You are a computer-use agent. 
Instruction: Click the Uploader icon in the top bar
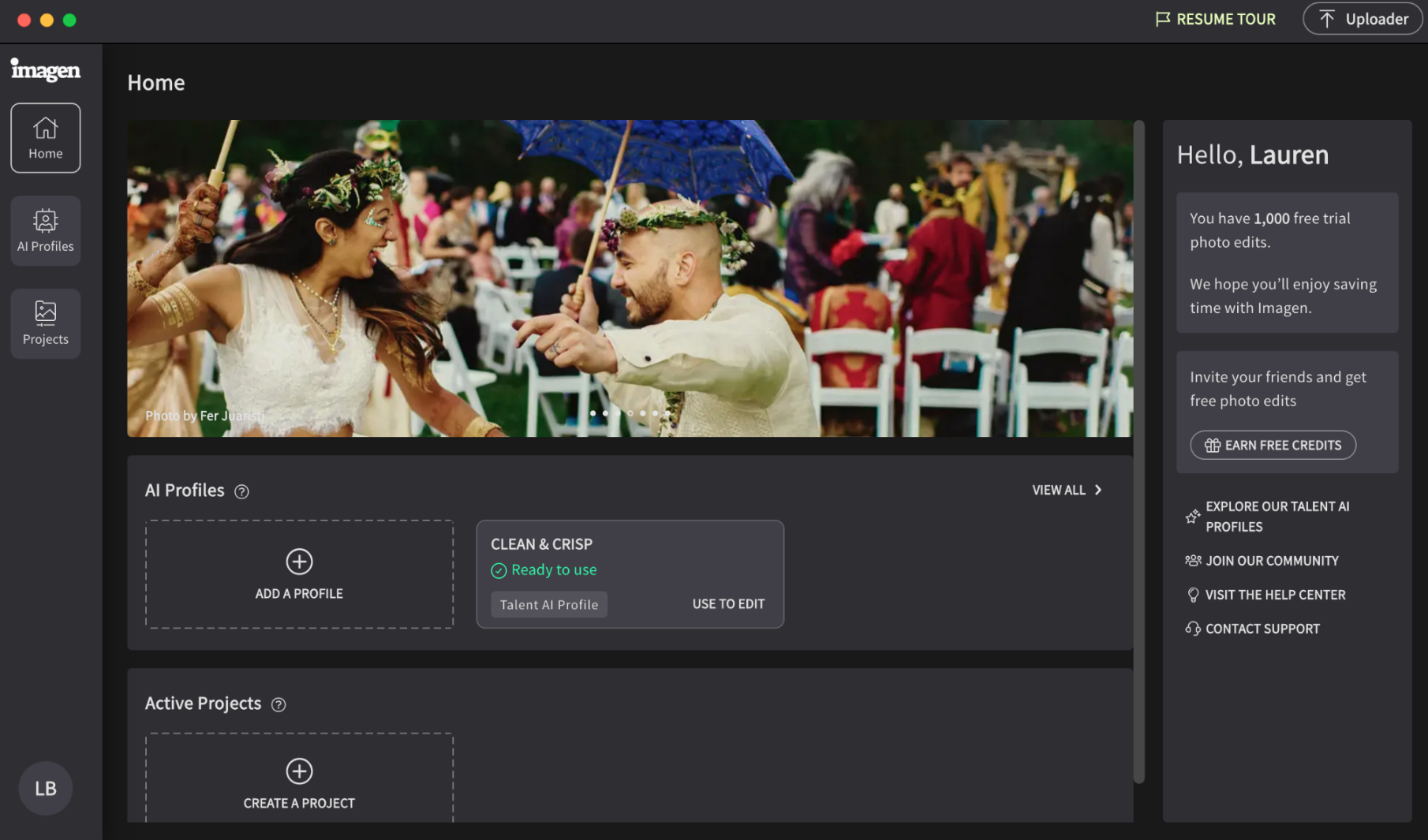click(1328, 18)
